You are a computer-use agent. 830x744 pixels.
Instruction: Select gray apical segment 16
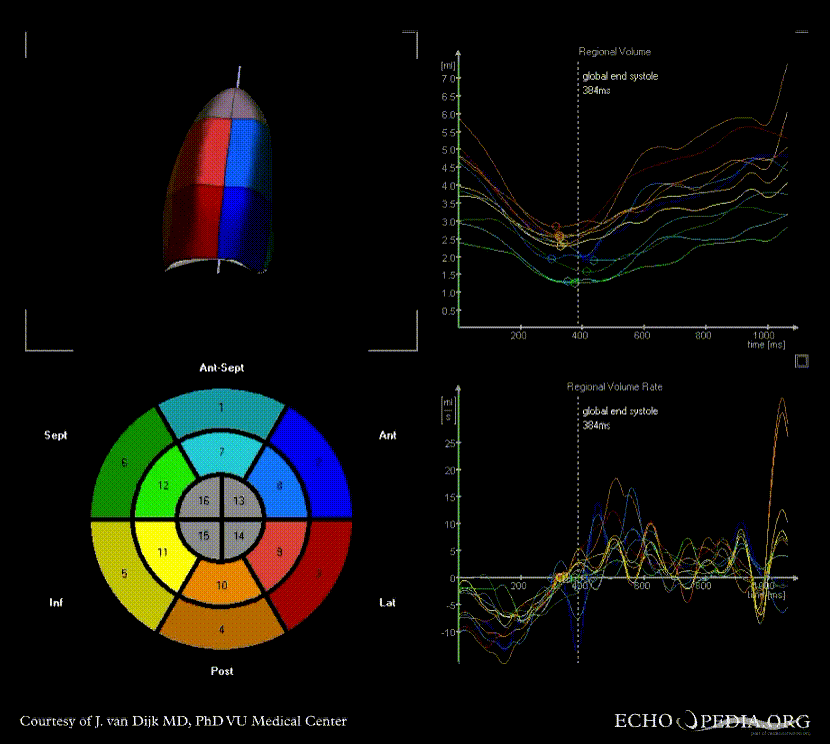(x=203, y=500)
